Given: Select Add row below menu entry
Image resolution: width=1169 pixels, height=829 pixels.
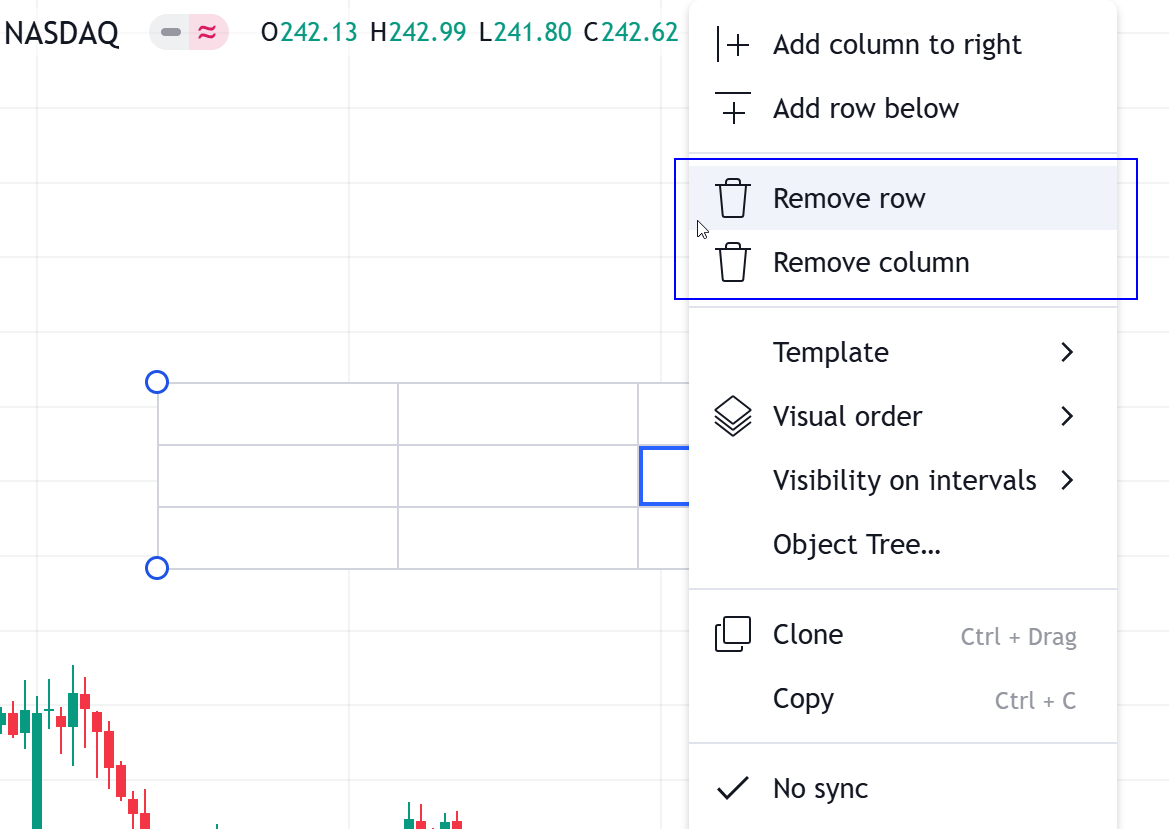Looking at the screenshot, I should [x=866, y=108].
